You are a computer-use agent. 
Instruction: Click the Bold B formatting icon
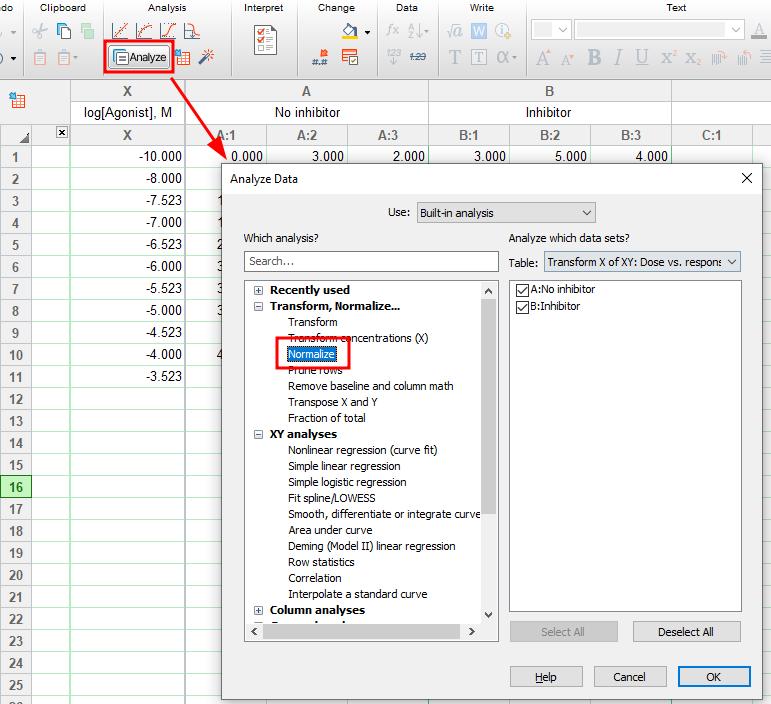click(594, 58)
